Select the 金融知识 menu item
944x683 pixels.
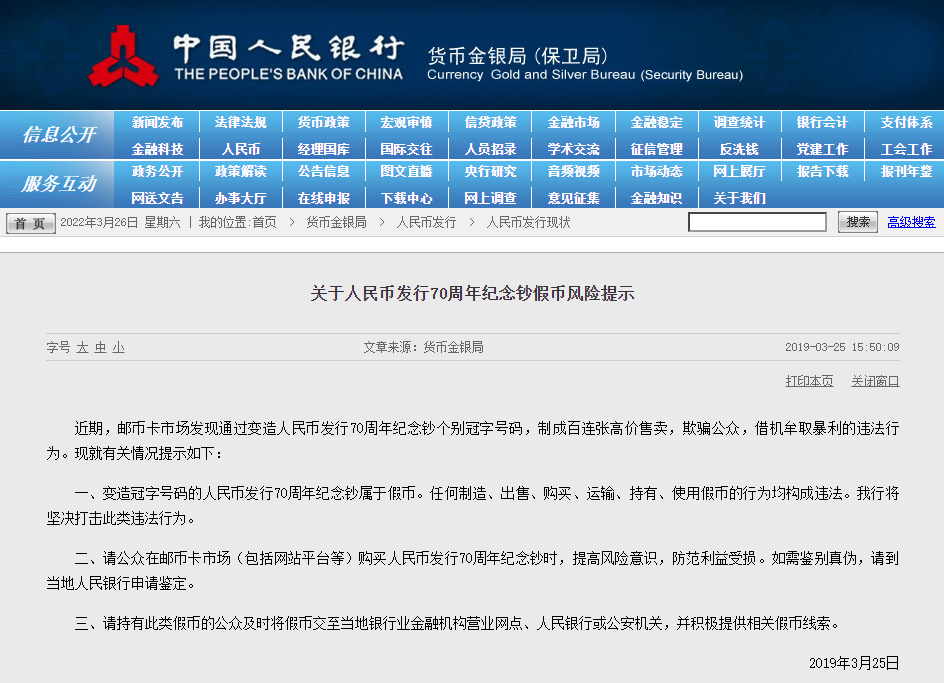(x=656, y=198)
